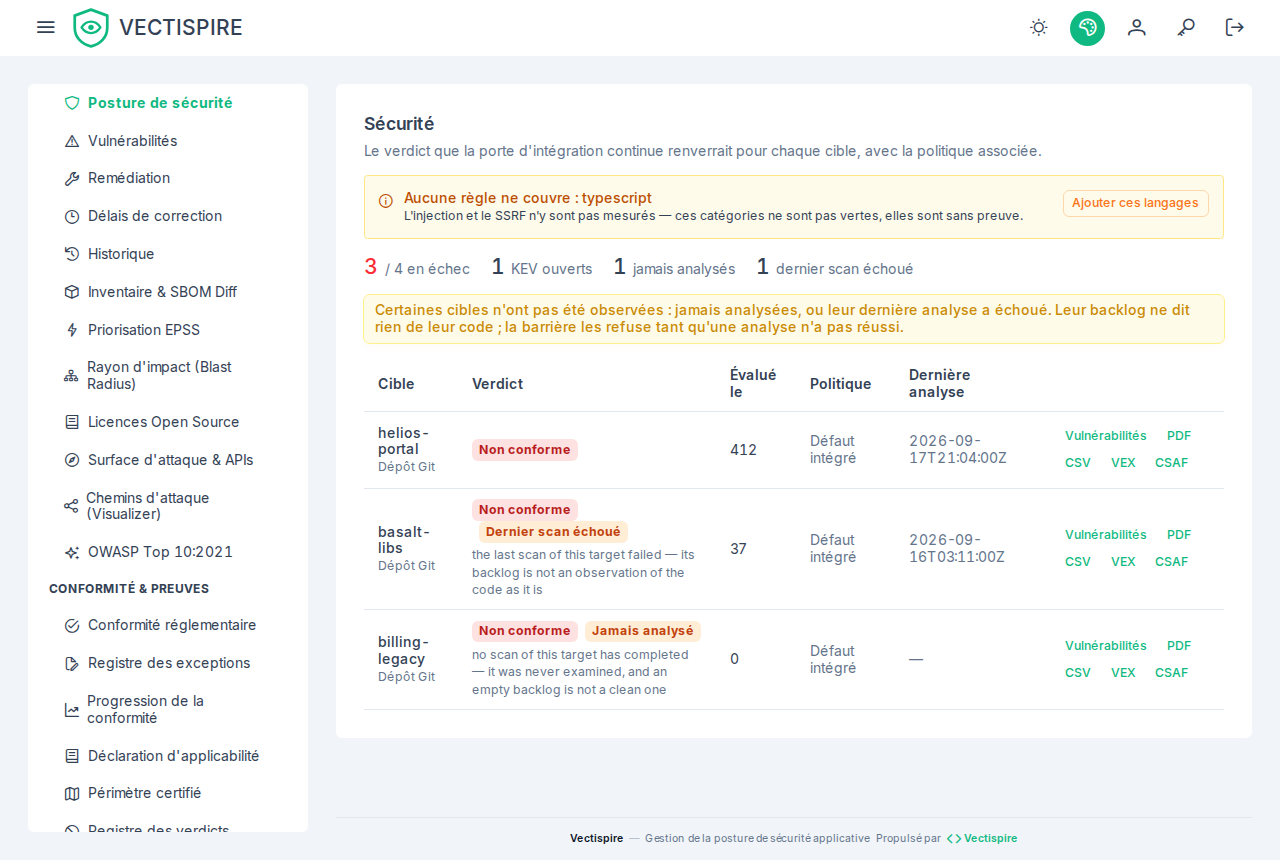
Task: Open the key access icon
Action: pos(1186,27)
